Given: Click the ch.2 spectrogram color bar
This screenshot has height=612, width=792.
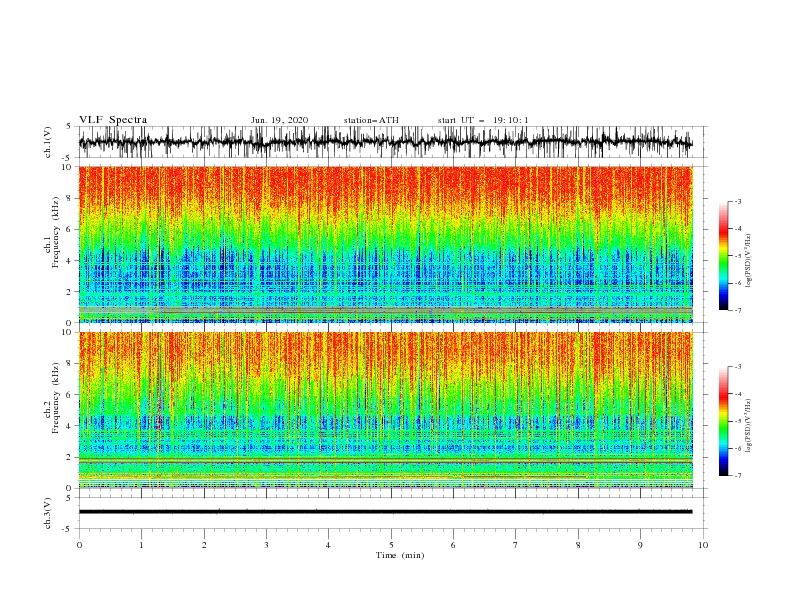Looking at the screenshot, I should point(723,421).
